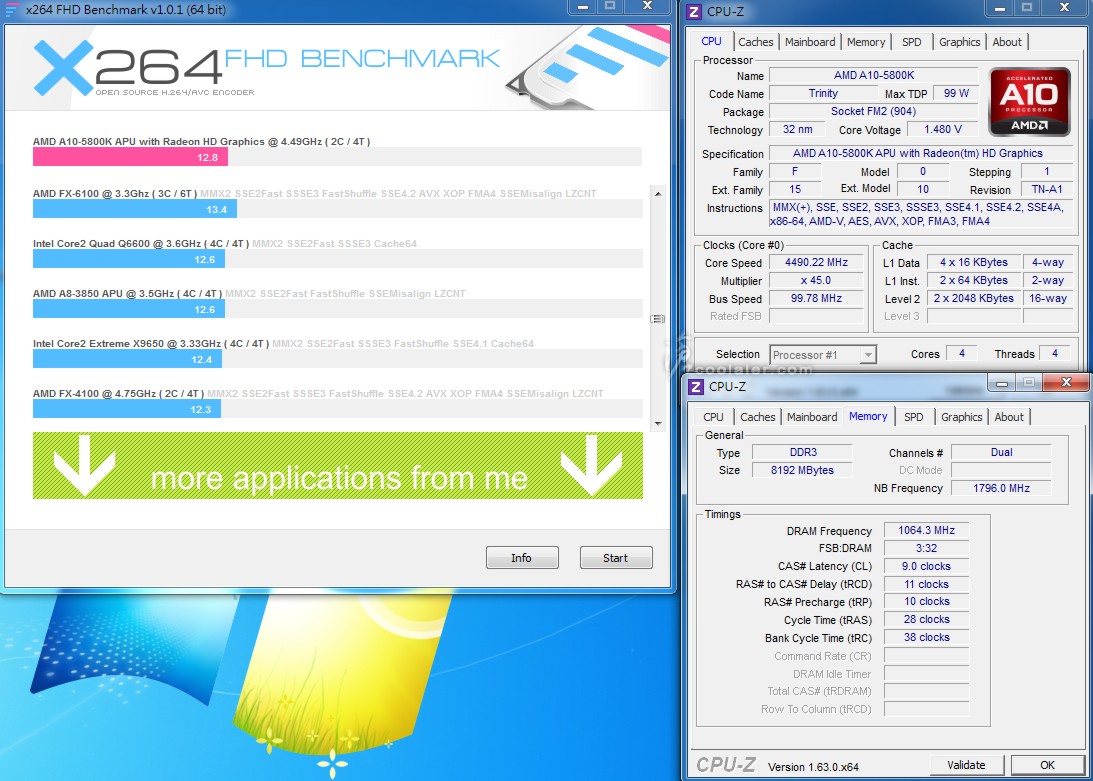Screen dimensions: 1093x781
Task: Click the memory Size value 8192 MBytes
Action: [x=802, y=471]
